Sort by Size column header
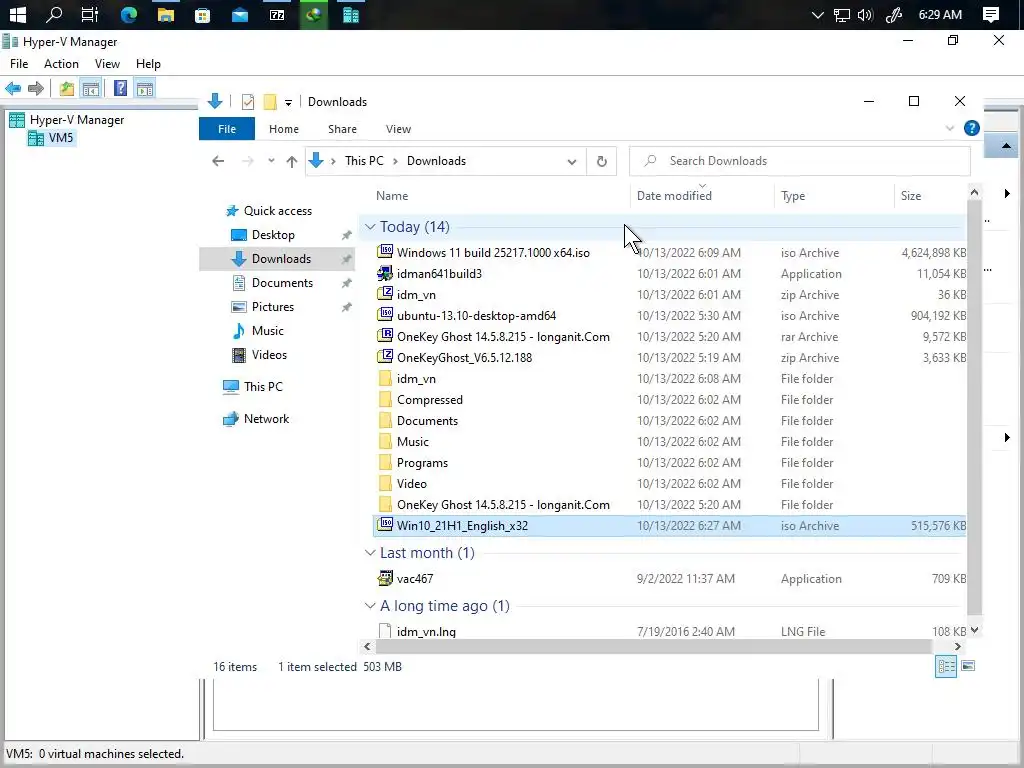Screen dimensions: 1024x768 pyautogui.click(x=930, y=196)
